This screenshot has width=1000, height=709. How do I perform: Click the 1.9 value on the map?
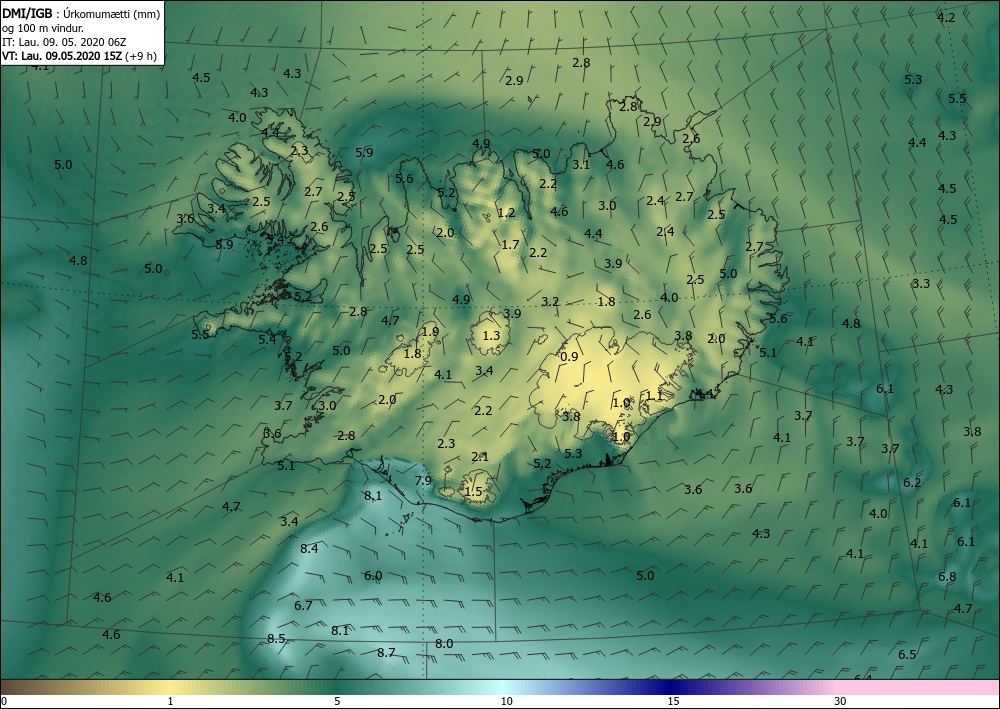pyautogui.click(x=430, y=332)
